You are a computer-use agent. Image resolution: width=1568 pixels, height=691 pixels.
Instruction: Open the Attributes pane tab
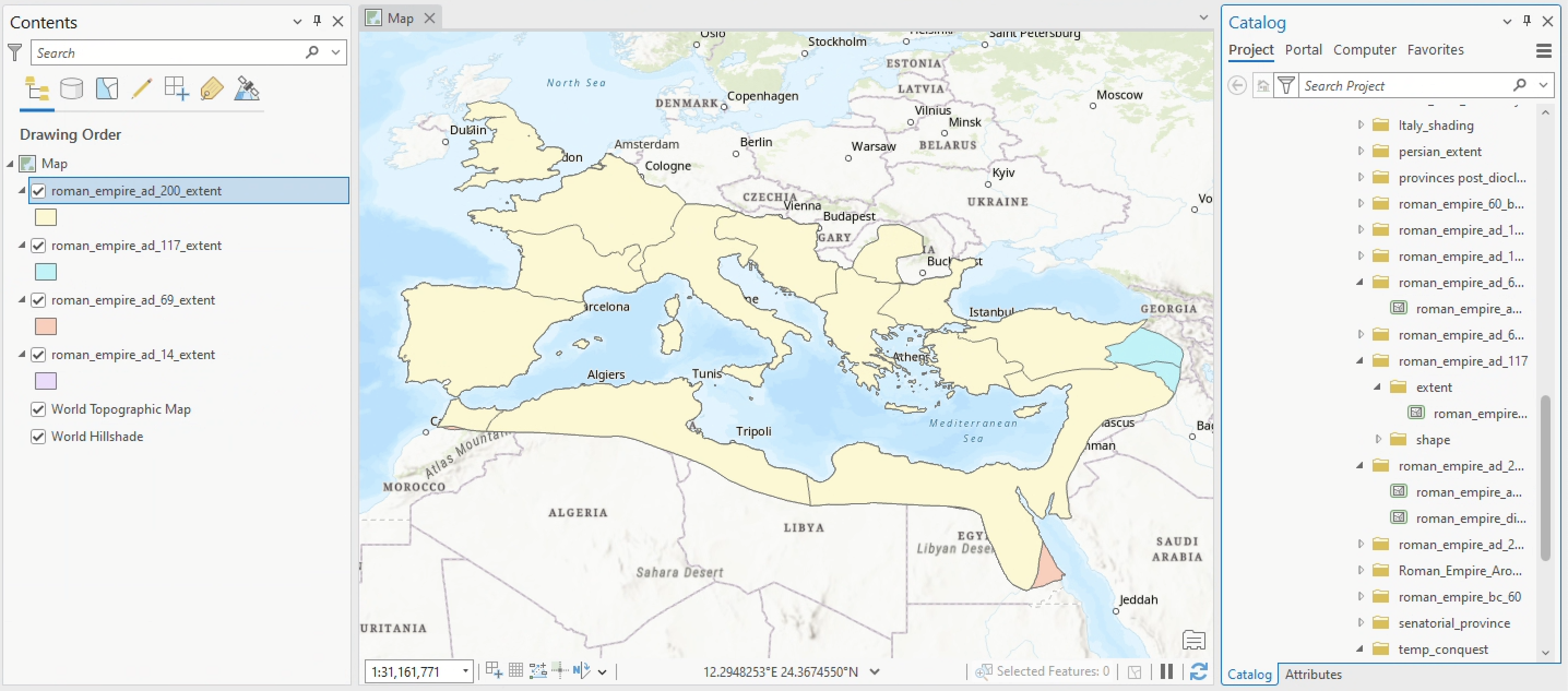(1313, 674)
